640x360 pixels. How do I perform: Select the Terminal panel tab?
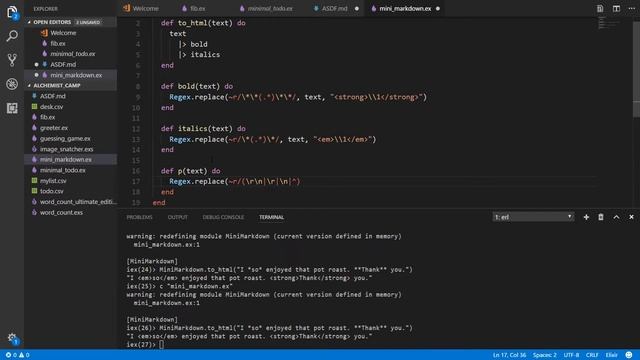coord(271,217)
